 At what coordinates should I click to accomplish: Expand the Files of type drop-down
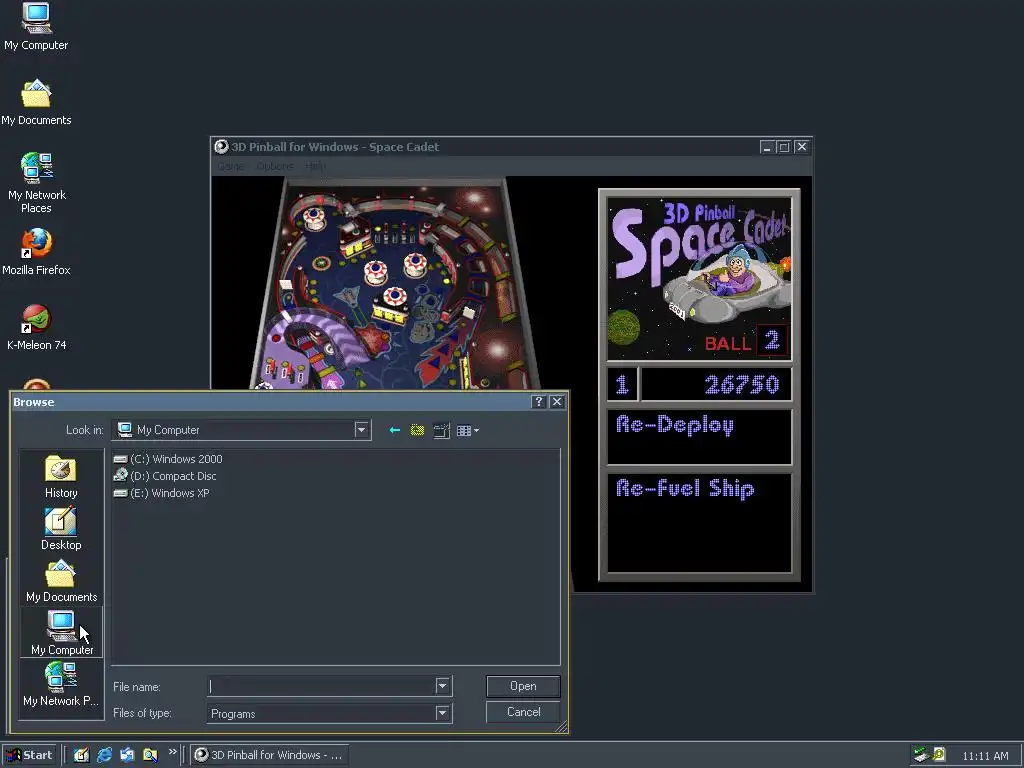click(x=442, y=713)
